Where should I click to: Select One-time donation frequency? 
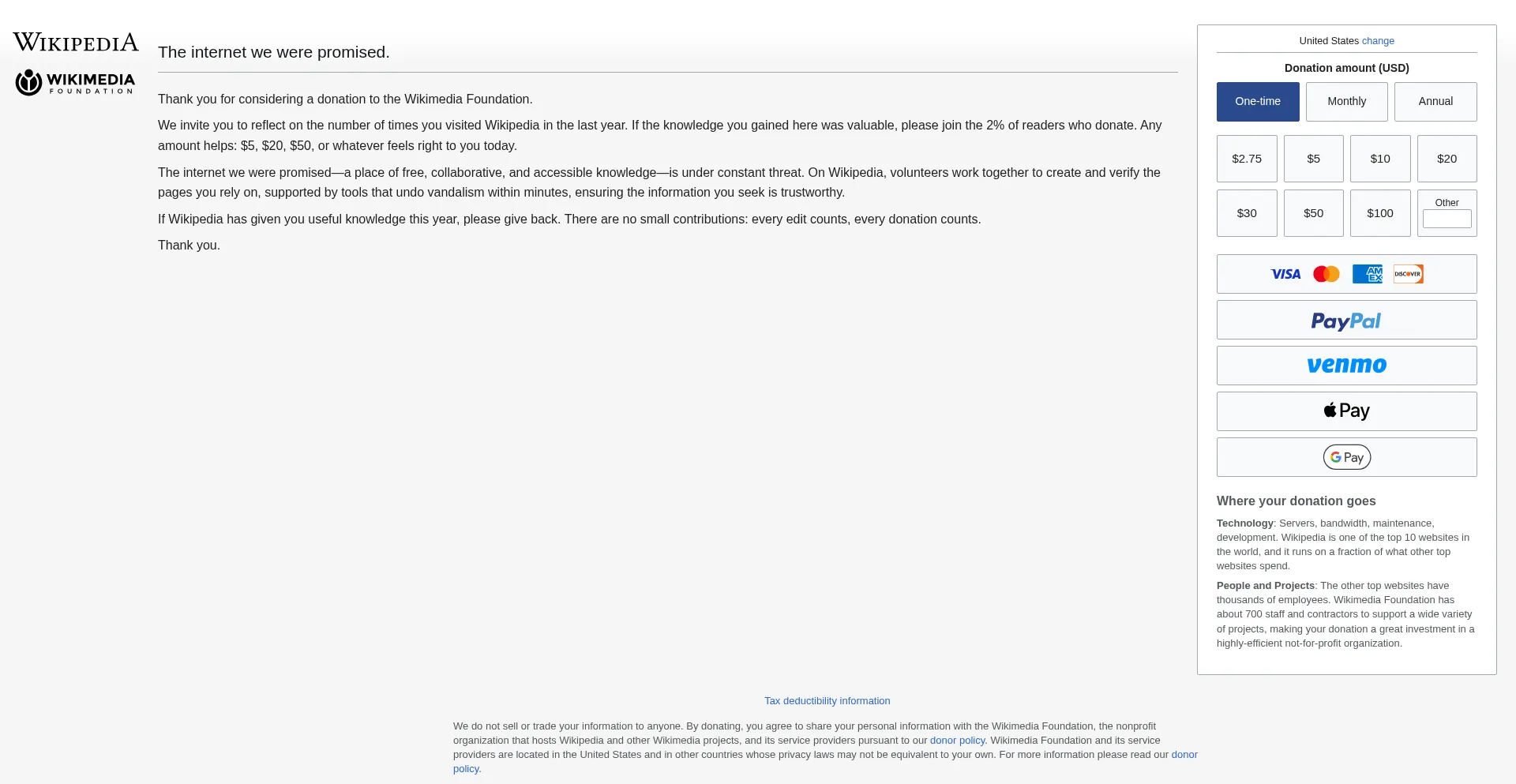point(1258,102)
